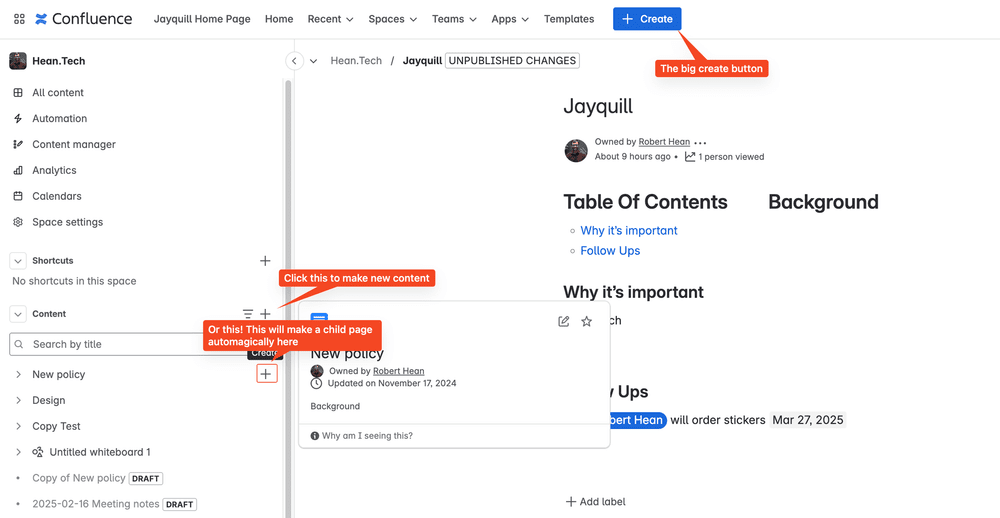Click the Automation lightning icon

click(x=18, y=119)
